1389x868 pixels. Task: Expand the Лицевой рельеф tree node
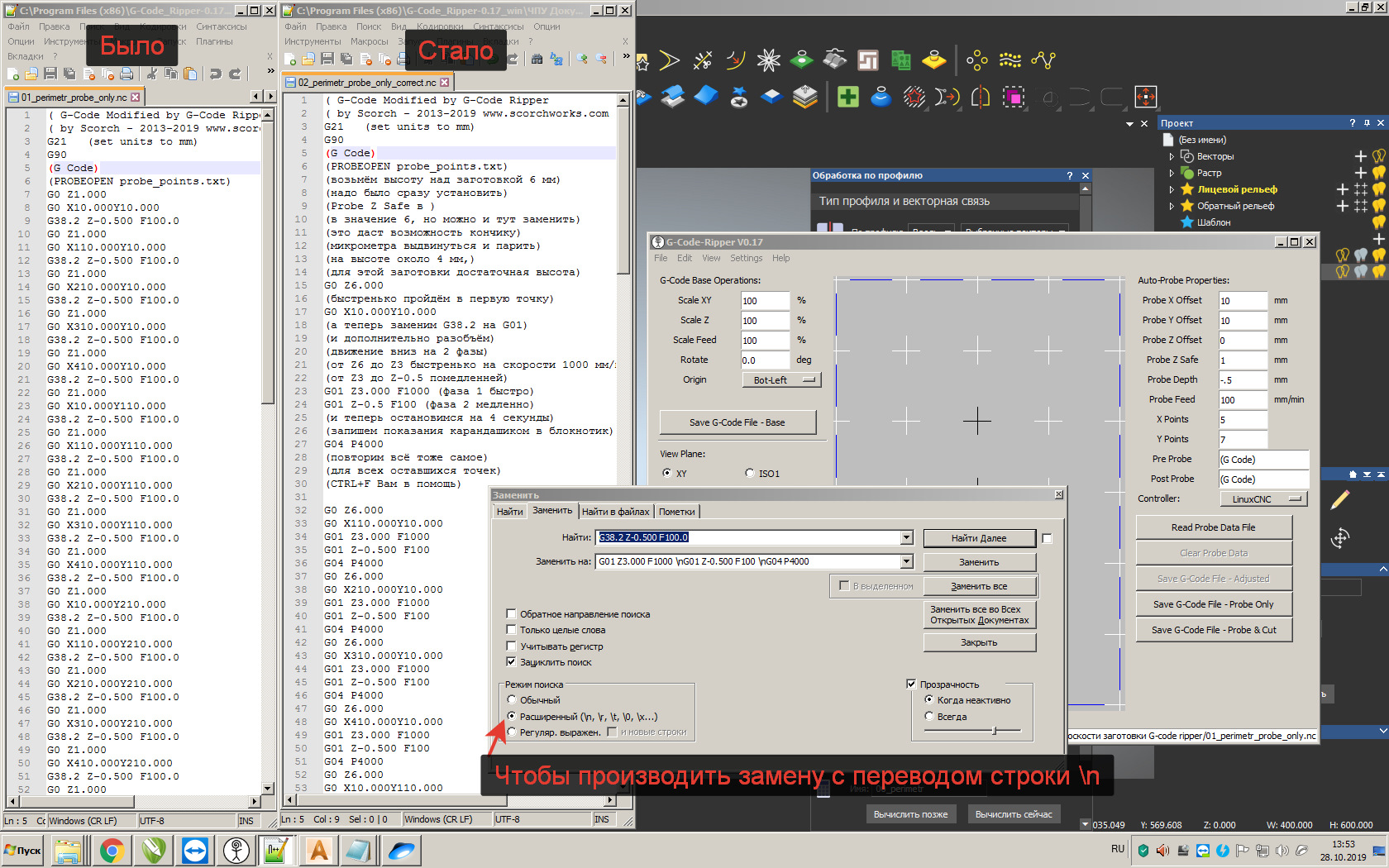pos(1172,189)
